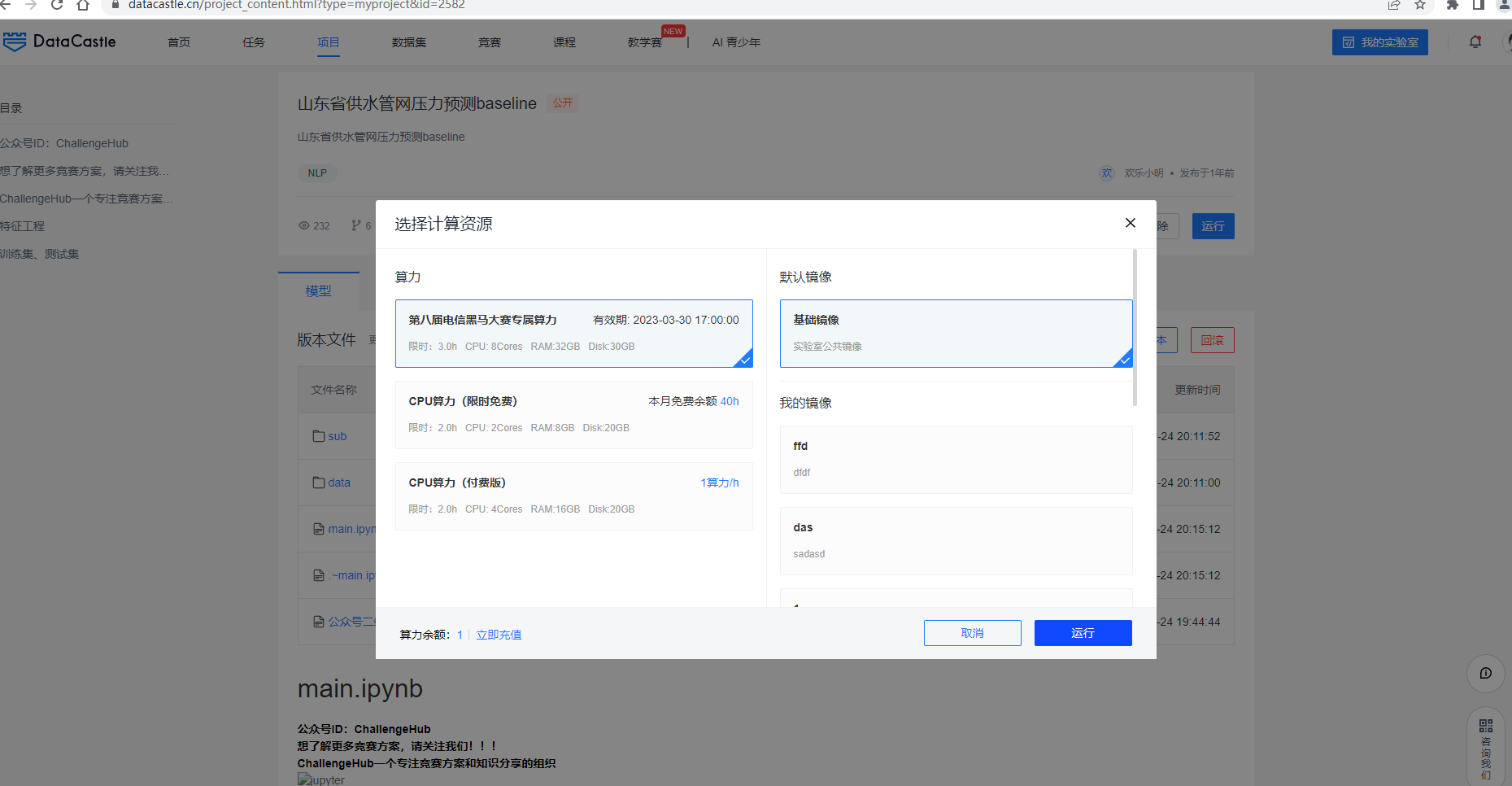This screenshot has height=786, width=1512.
Task: Open AI 青少年 navigation item
Action: (x=736, y=42)
